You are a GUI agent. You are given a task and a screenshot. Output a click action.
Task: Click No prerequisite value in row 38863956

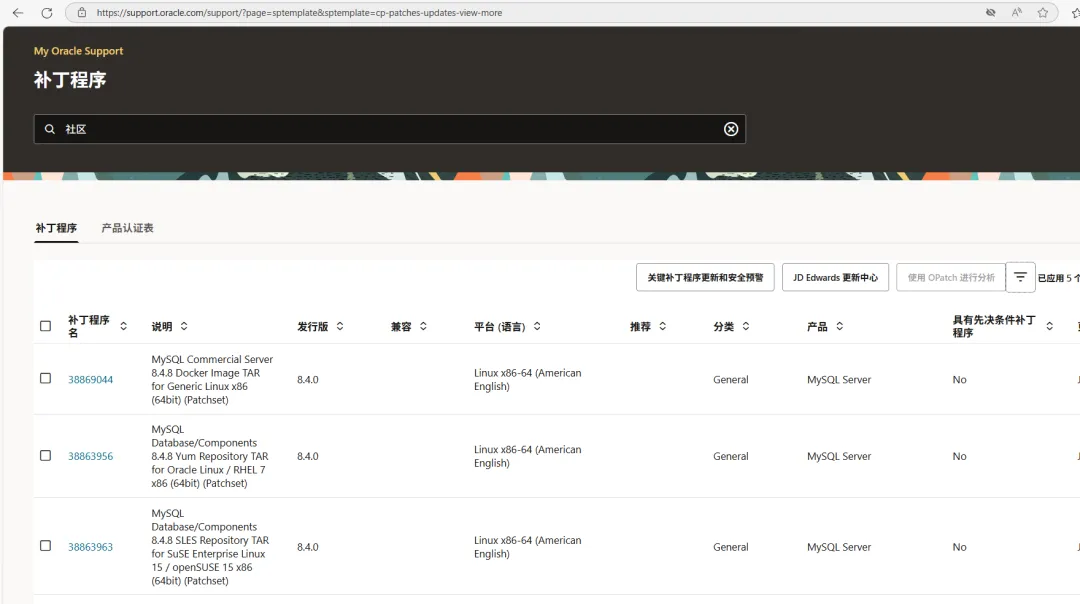959,456
